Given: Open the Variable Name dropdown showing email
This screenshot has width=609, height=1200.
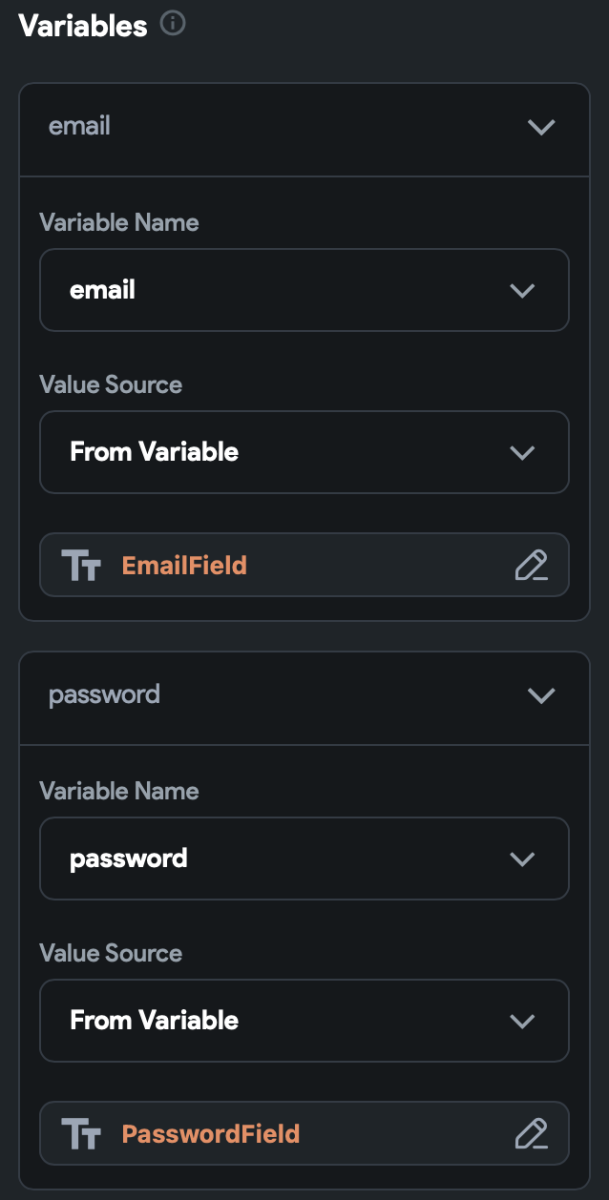Looking at the screenshot, I should (303, 290).
